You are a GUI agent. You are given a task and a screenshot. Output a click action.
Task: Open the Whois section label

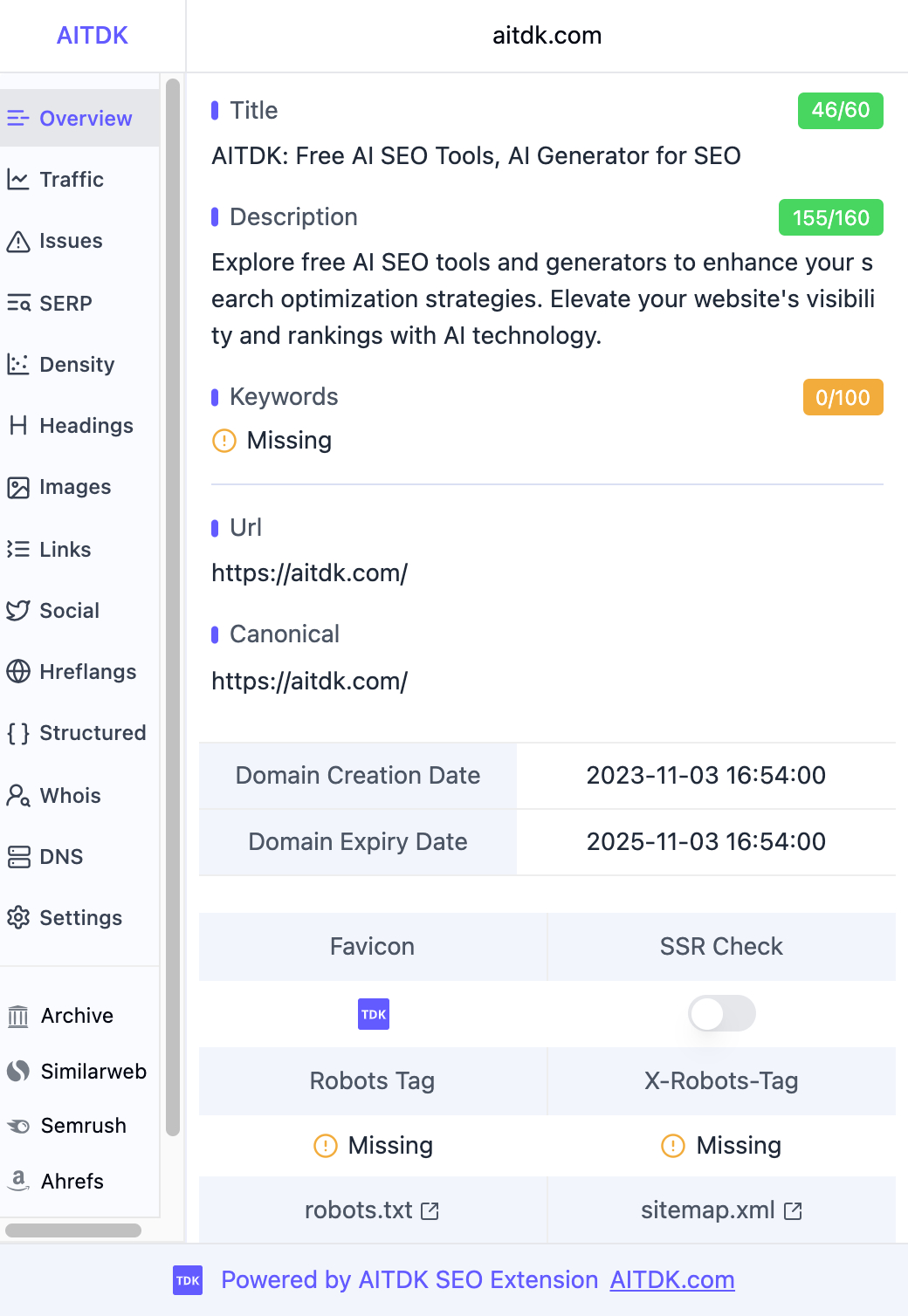(70, 796)
